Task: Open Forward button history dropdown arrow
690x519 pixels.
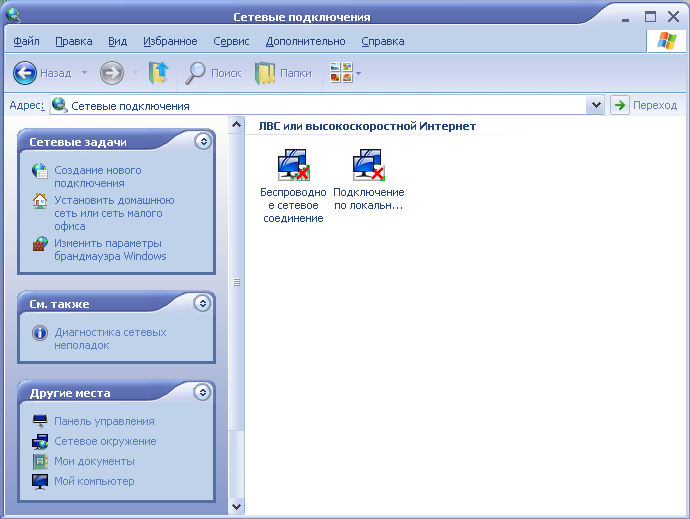Action: click(x=136, y=73)
